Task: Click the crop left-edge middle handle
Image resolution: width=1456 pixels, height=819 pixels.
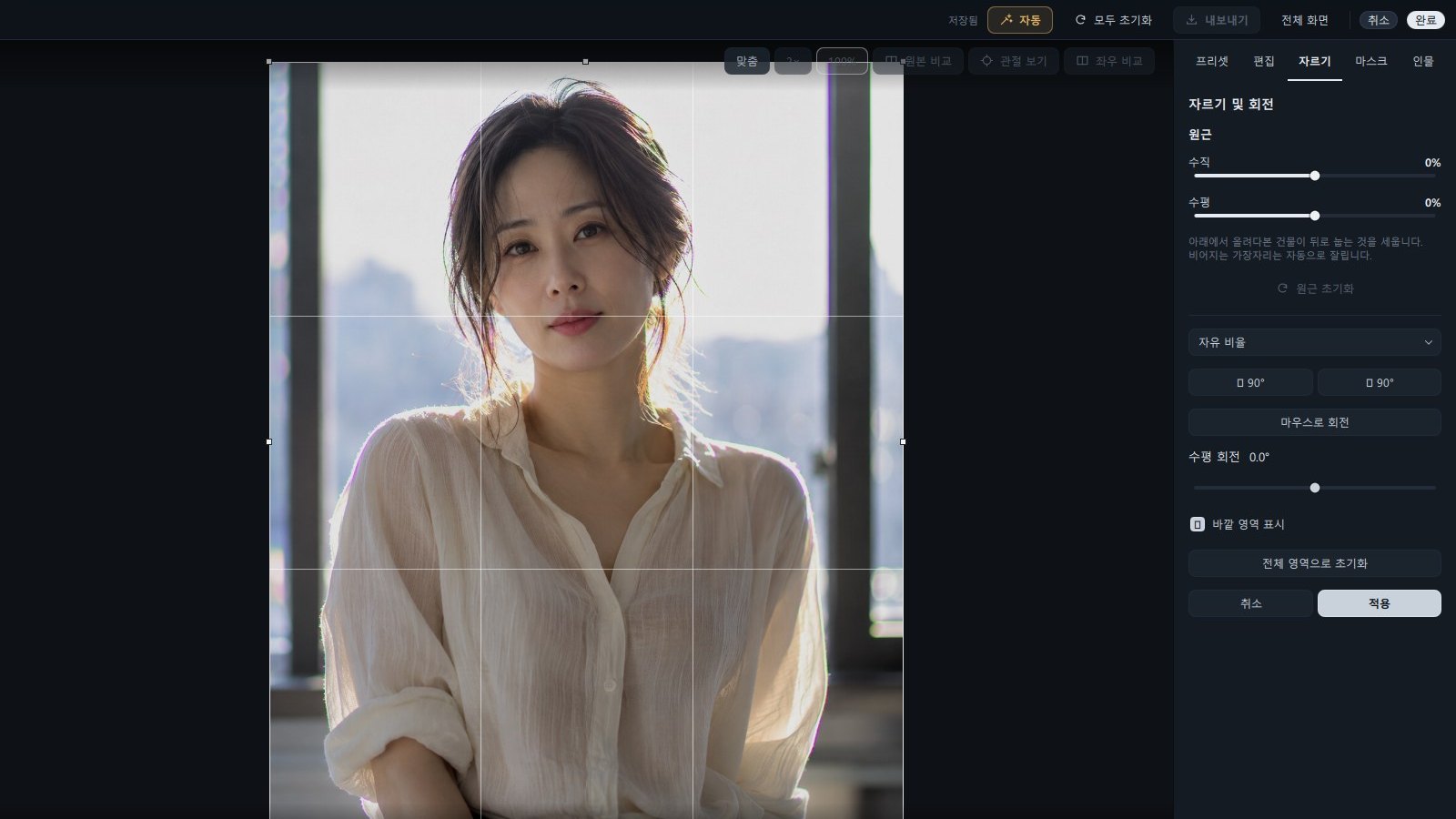Action: point(269,441)
